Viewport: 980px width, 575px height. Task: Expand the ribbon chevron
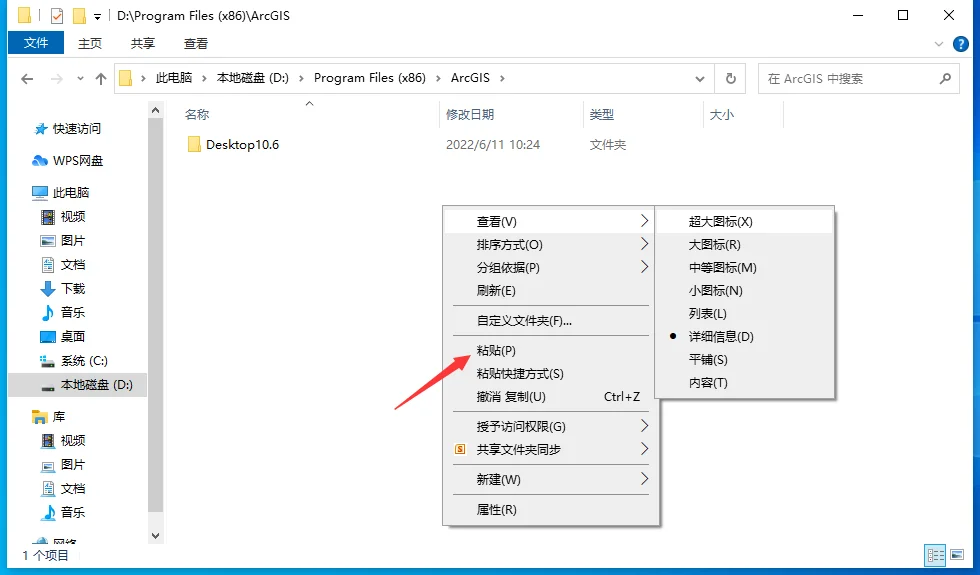[939, 44]
